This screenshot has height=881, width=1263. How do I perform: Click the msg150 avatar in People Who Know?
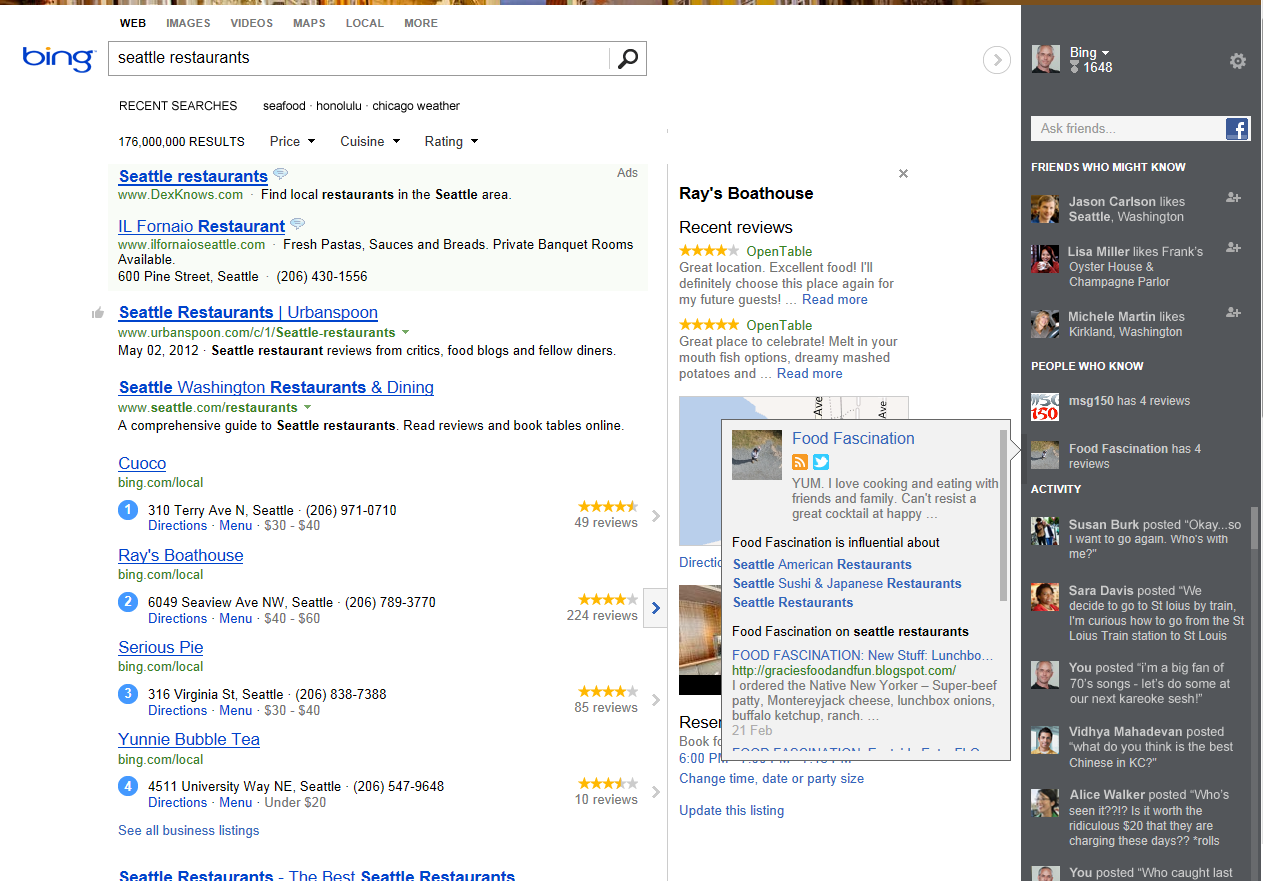(1045, 406)
